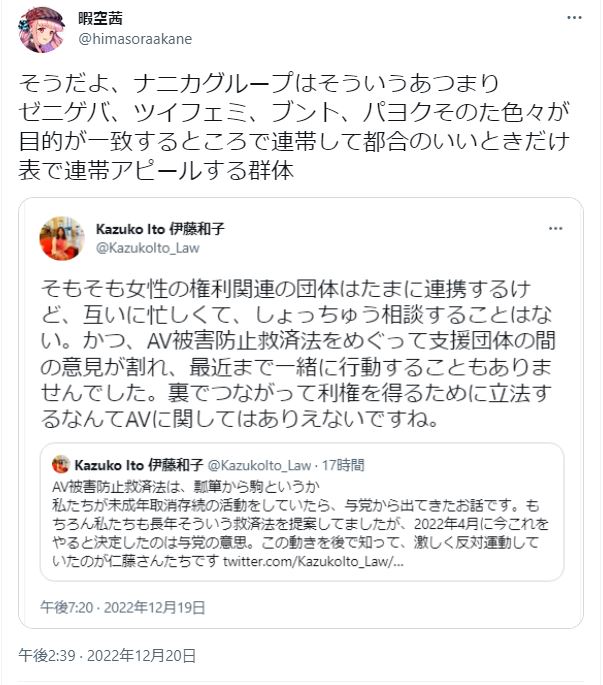The image size is (603, 685).
Task: Select the nested quote's 'Kazuko Ito 伊藤和子' name
Action: (x=143, y=464)
